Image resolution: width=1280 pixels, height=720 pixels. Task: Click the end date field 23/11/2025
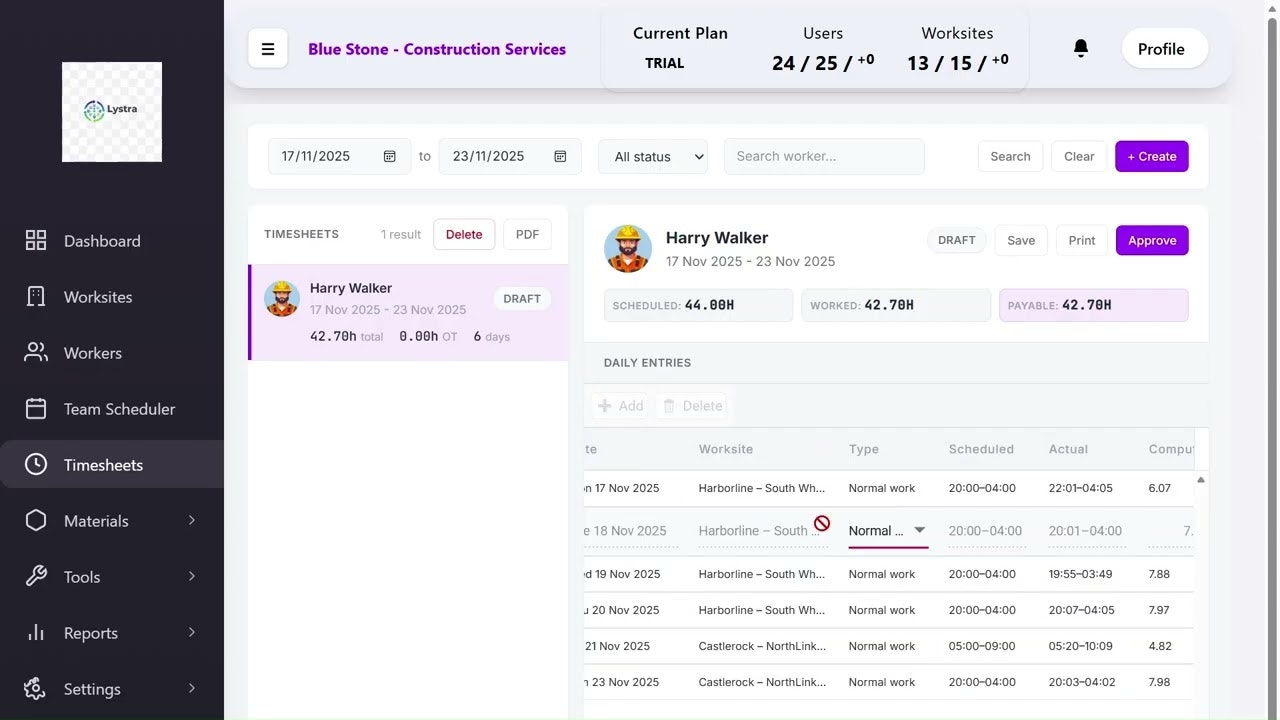pyautogui.click(x=510, y=156)
